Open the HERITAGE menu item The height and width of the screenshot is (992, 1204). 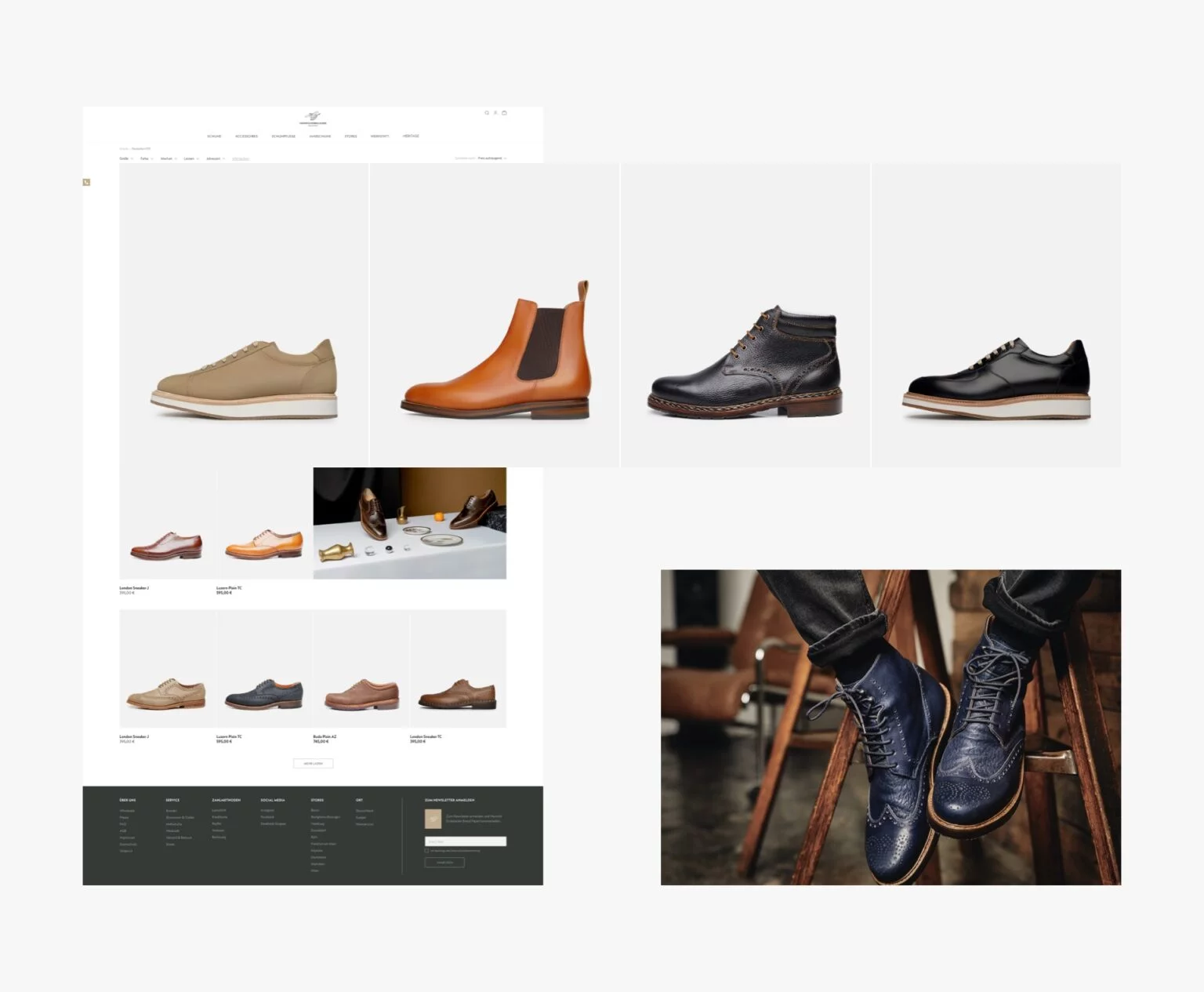coord(410,135)
